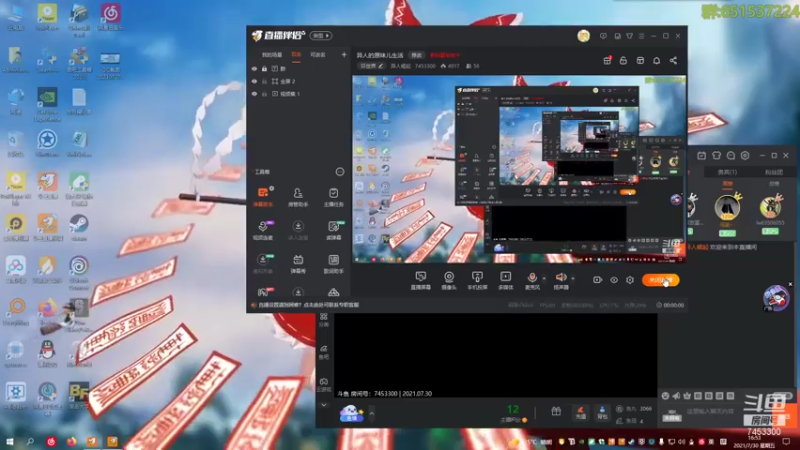Expand the microphone options arrow
This screenshot has height=450, width=800.
pyautogui.click(x=544, y=279)
